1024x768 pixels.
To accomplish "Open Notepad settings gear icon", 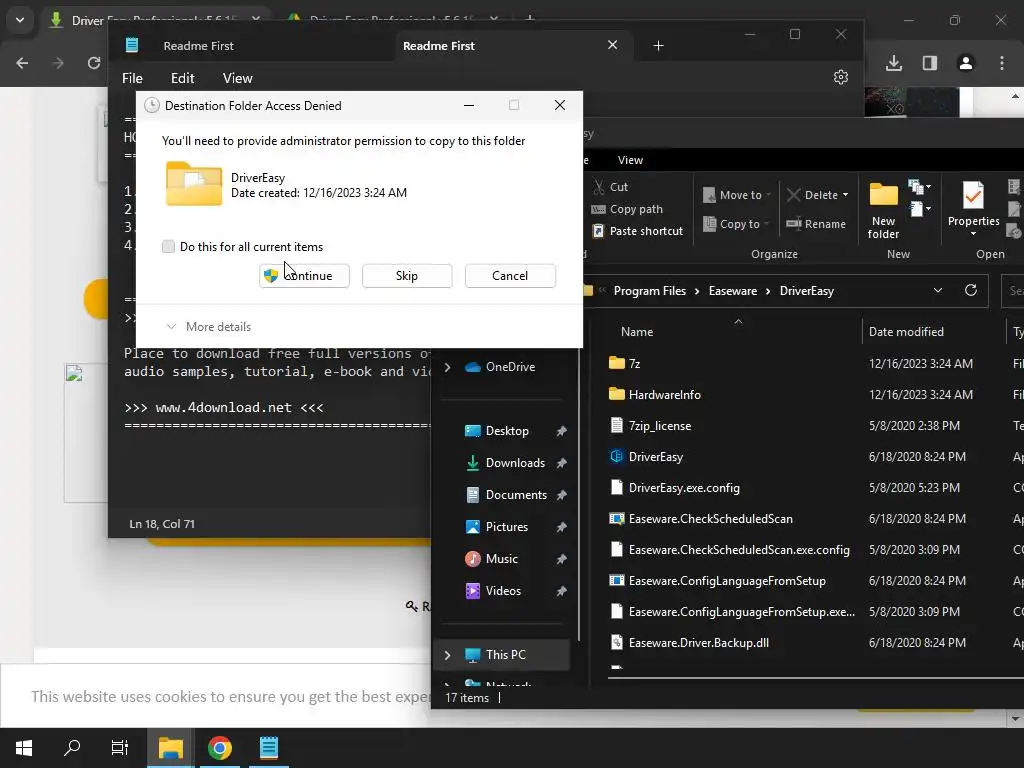I will point(841,77).
